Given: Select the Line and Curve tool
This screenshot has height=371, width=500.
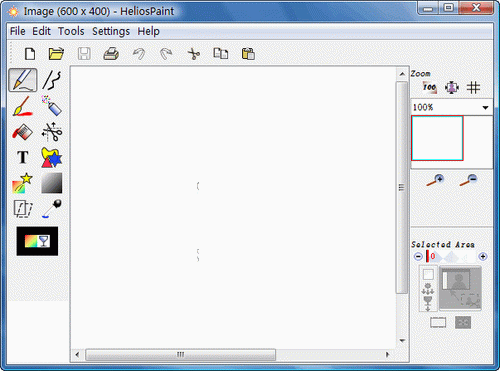Looking at the screenshot, I should 52,80.
